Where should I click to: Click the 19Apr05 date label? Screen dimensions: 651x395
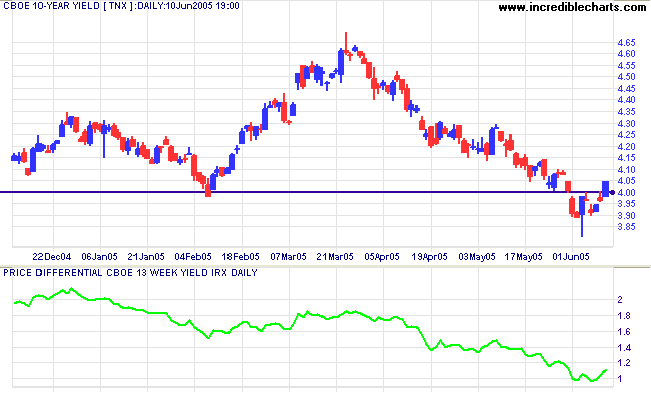[429, 257]
